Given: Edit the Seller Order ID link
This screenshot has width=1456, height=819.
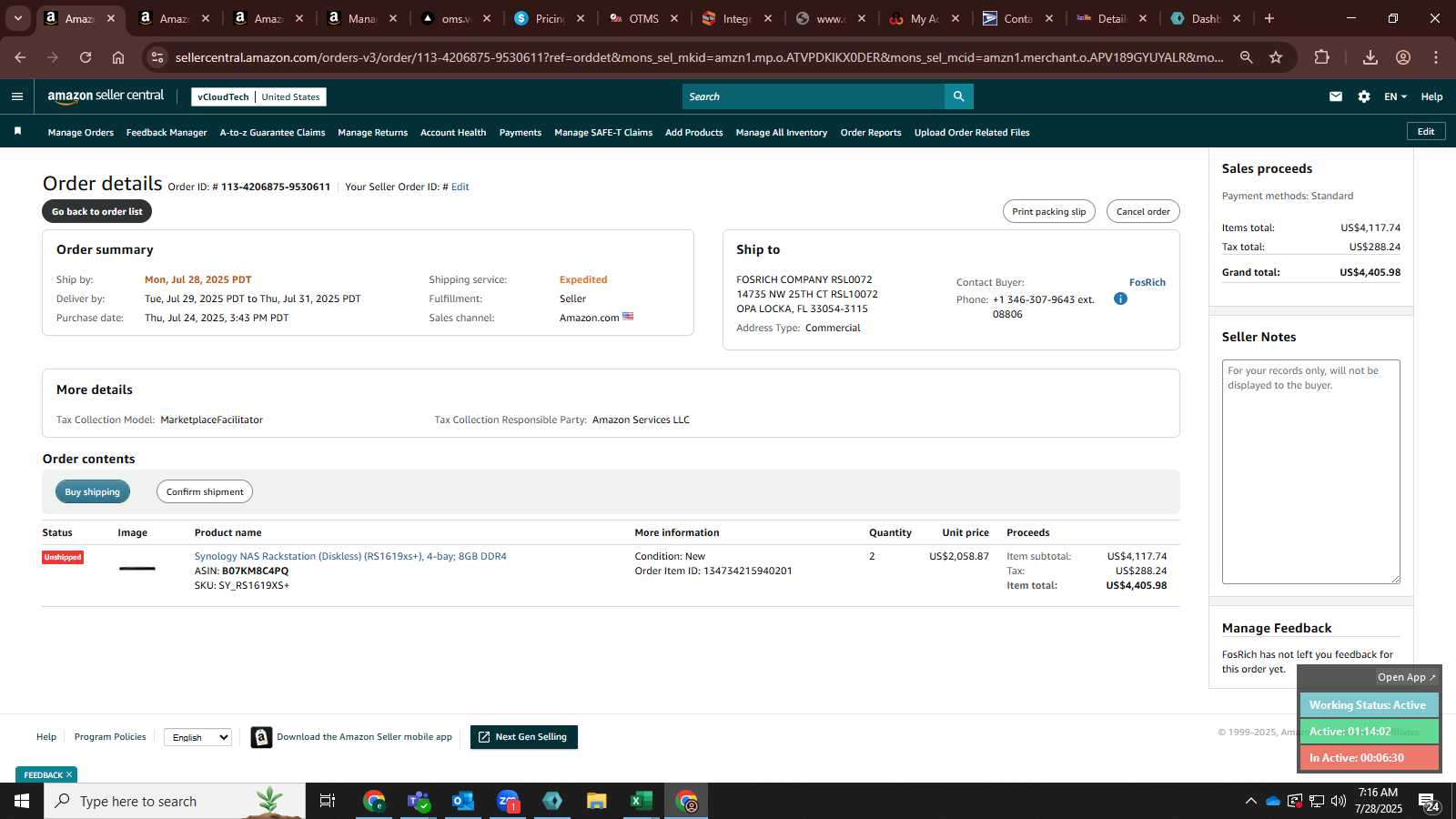Looking at the screenshot, I should pos(460,187).
